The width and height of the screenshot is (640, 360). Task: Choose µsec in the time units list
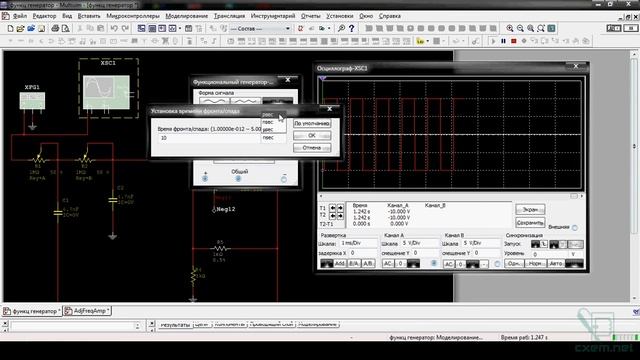click(273, 130)
